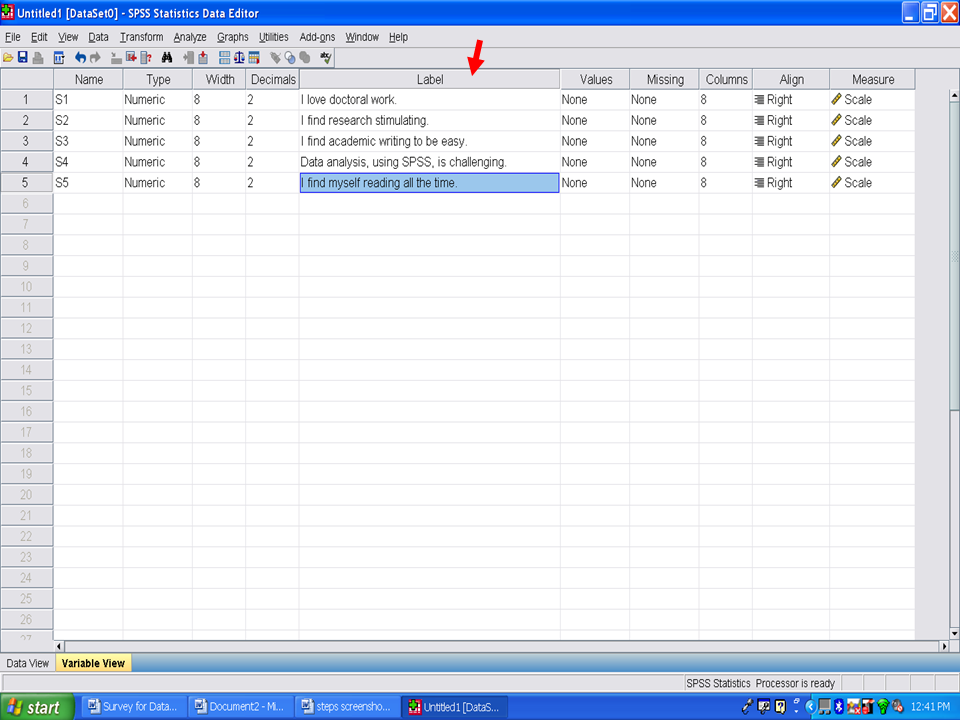Screen dimensions: 960x720
Task: Switch to the Data View tab
Action: coord(27,663)
